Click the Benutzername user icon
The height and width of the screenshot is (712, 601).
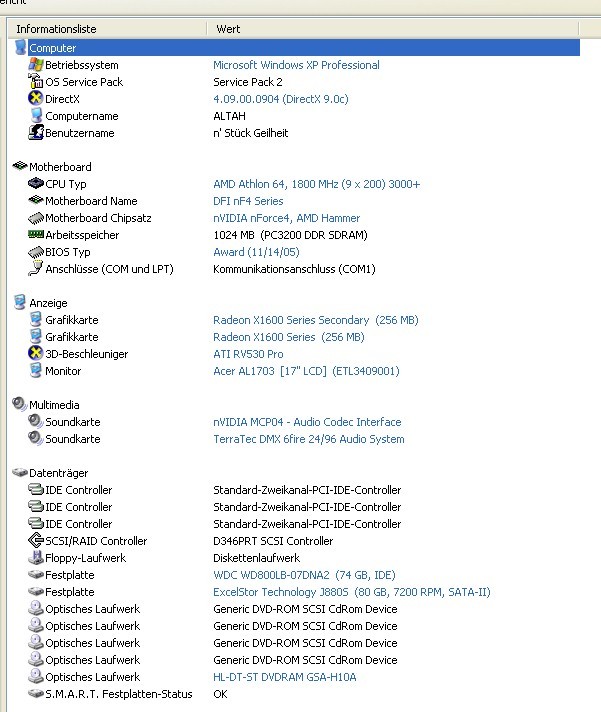click(36, 133)
